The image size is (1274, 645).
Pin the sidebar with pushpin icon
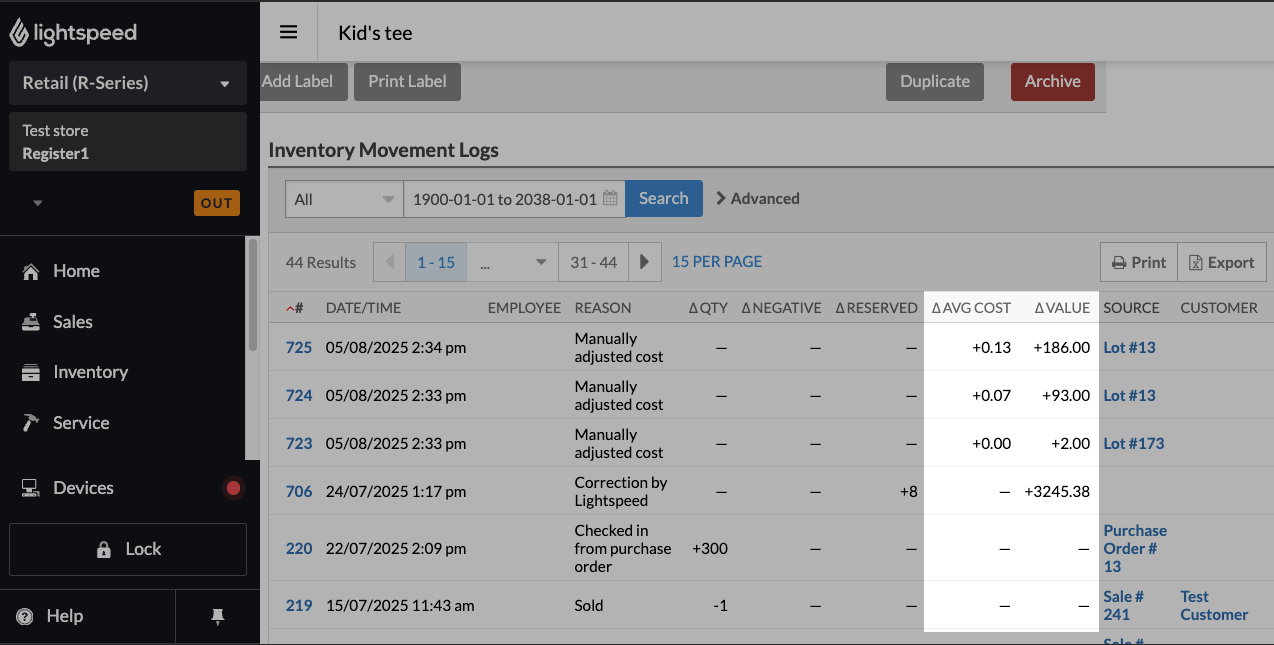[x=217, y=617]
